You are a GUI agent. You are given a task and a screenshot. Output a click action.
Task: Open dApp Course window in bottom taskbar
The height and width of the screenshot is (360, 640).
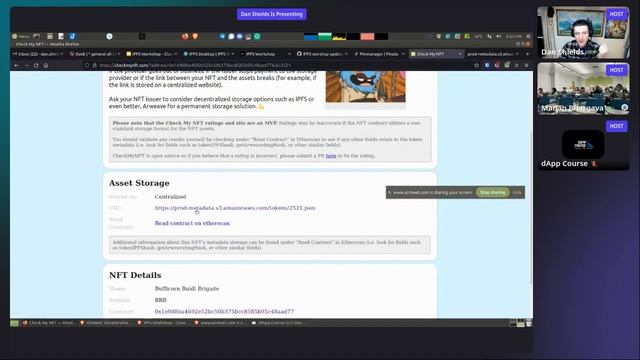[278, 323]
